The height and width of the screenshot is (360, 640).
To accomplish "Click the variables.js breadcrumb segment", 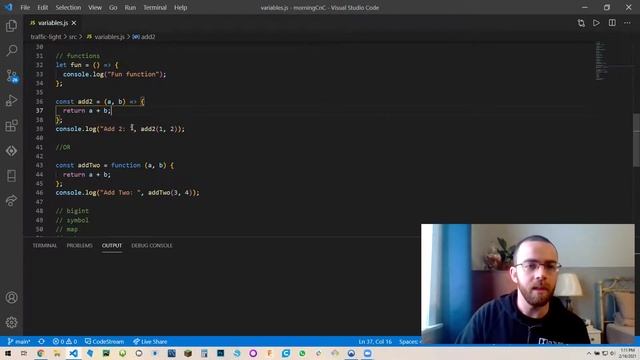I will click(106, 37).
